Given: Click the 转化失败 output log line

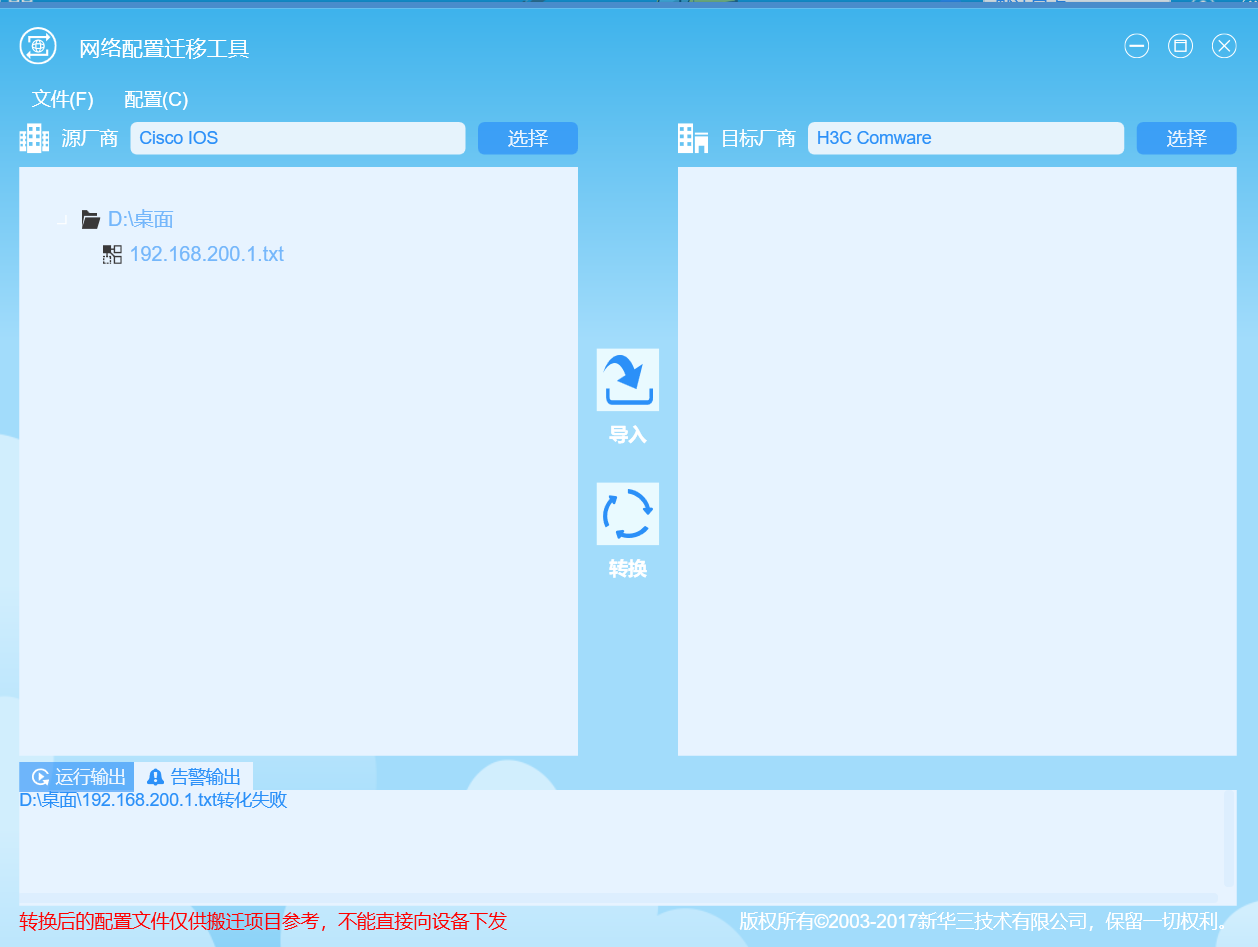Looking at the screenshot, I should [x=153, y=800].
